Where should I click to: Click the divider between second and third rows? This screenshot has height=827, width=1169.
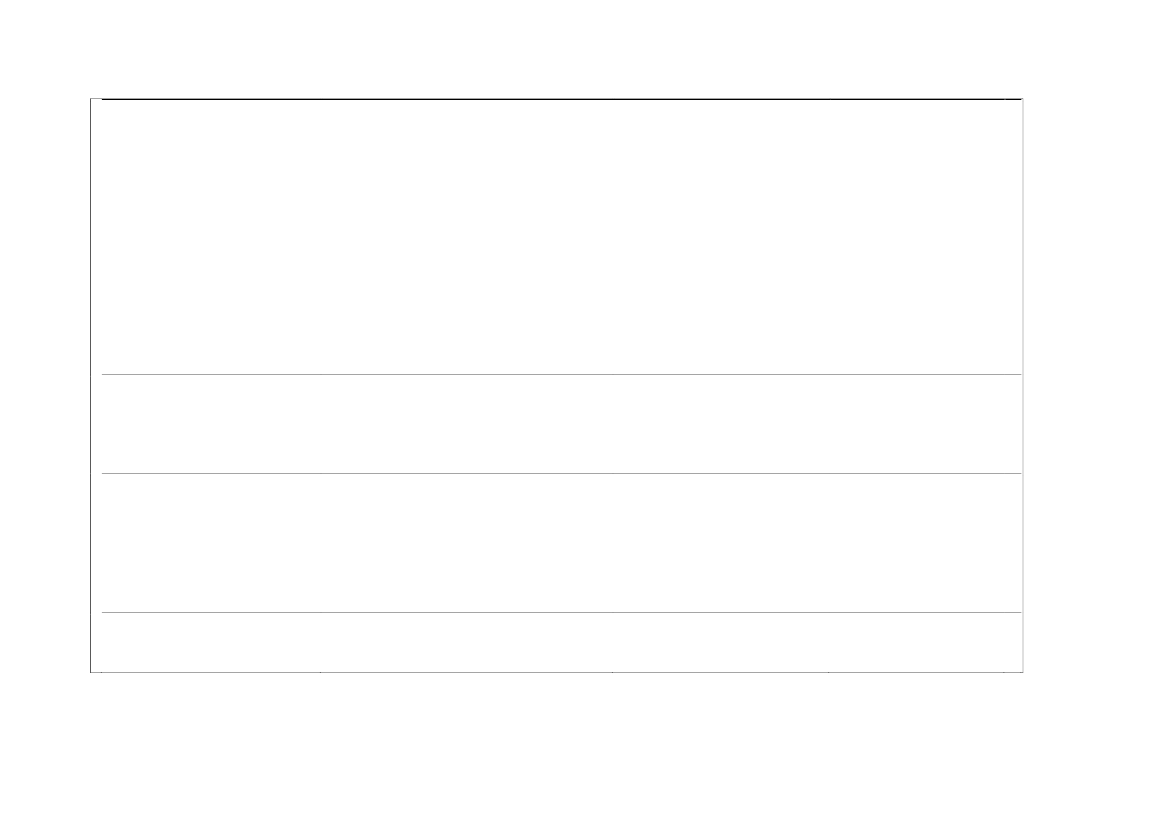tap(560, 473)
